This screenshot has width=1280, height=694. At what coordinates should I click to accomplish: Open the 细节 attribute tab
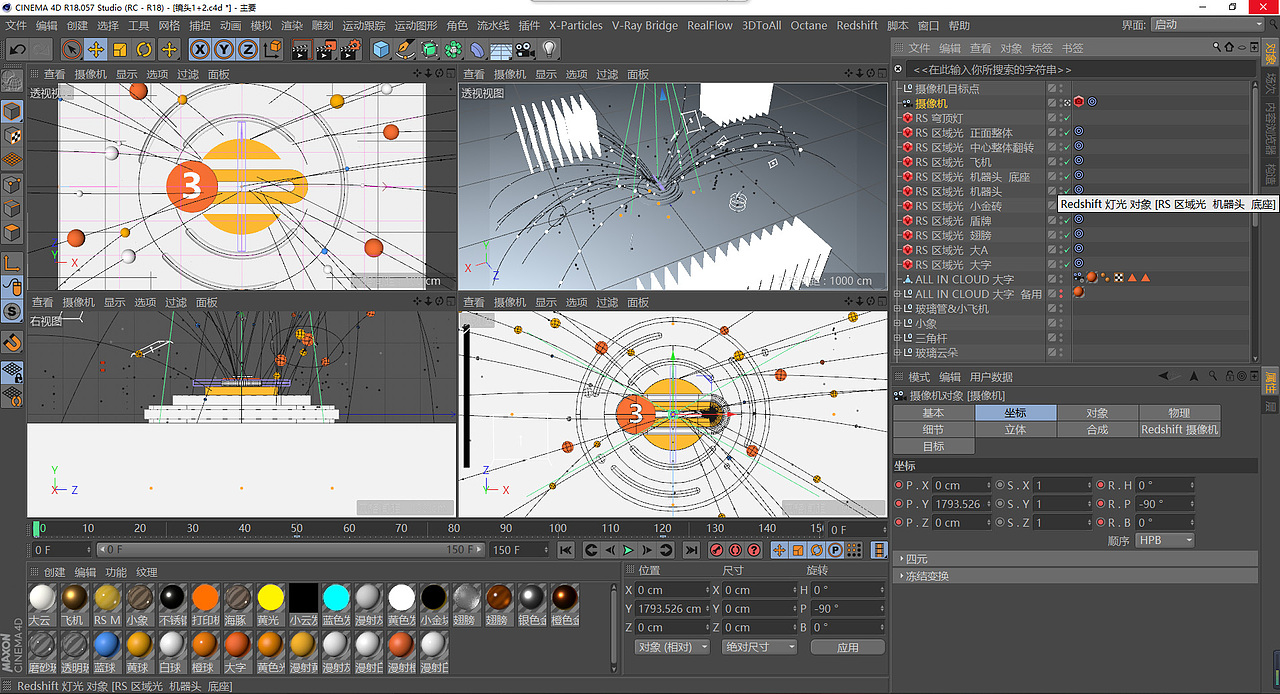(x=933, y=429)
